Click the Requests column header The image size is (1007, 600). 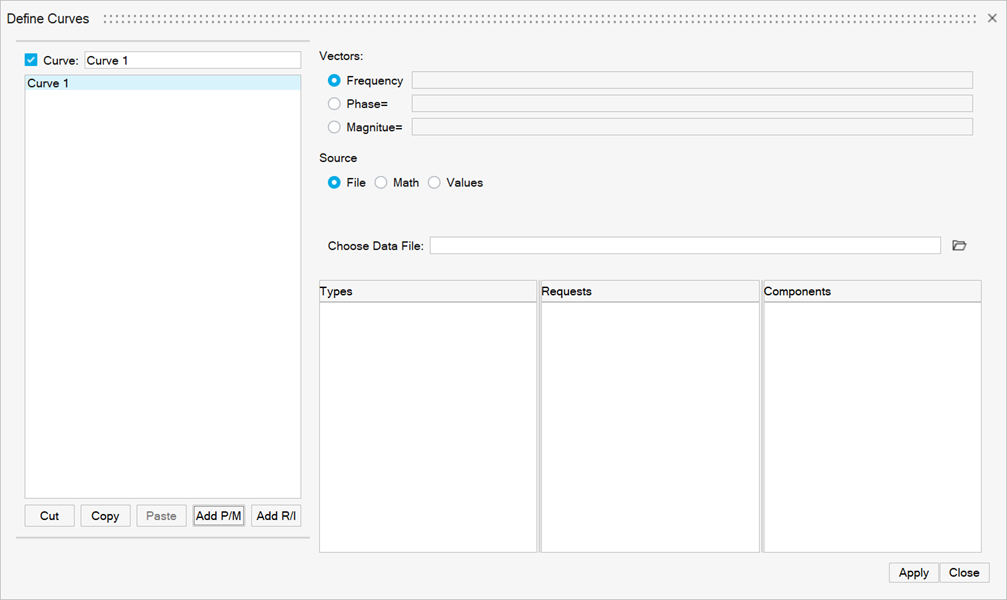650,292
